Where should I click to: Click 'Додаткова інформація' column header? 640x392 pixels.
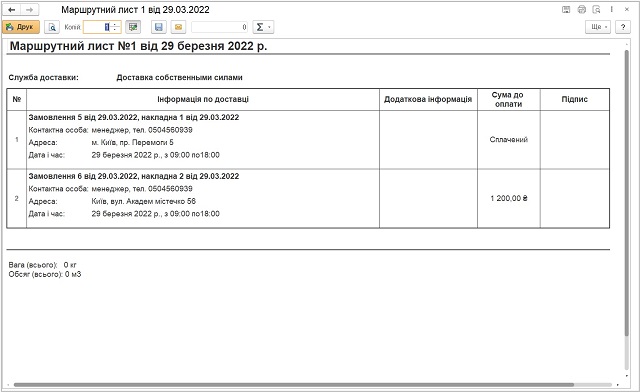pyautogui.click(x=428, y=99)
